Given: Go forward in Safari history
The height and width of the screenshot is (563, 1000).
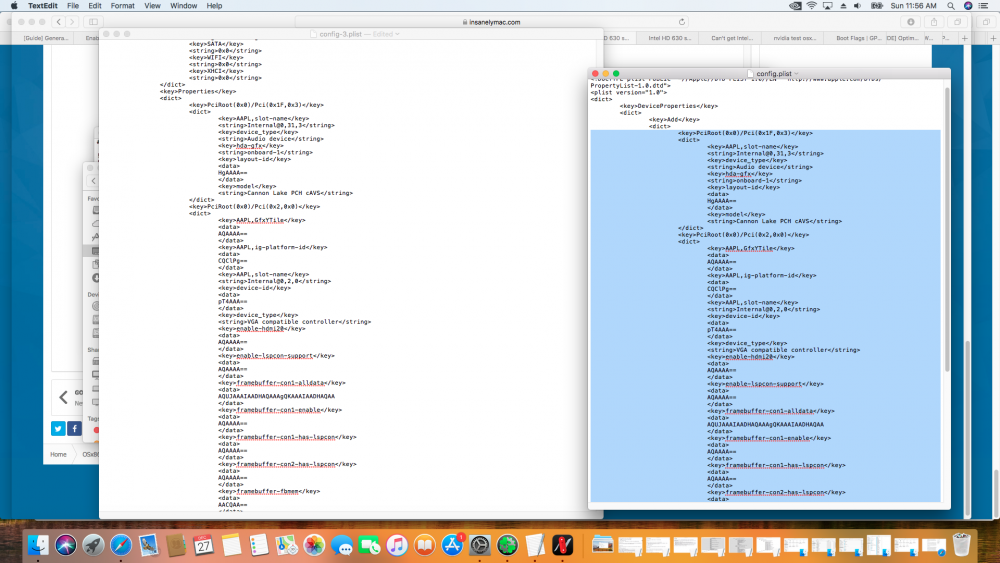Looking at the screenshot, I should click(72, 22).
